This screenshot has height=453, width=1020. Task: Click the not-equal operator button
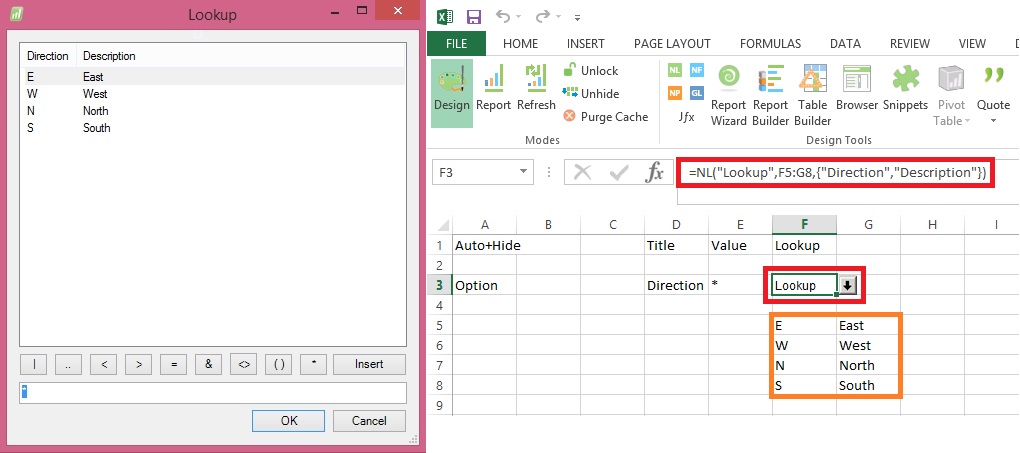[244, 364]
